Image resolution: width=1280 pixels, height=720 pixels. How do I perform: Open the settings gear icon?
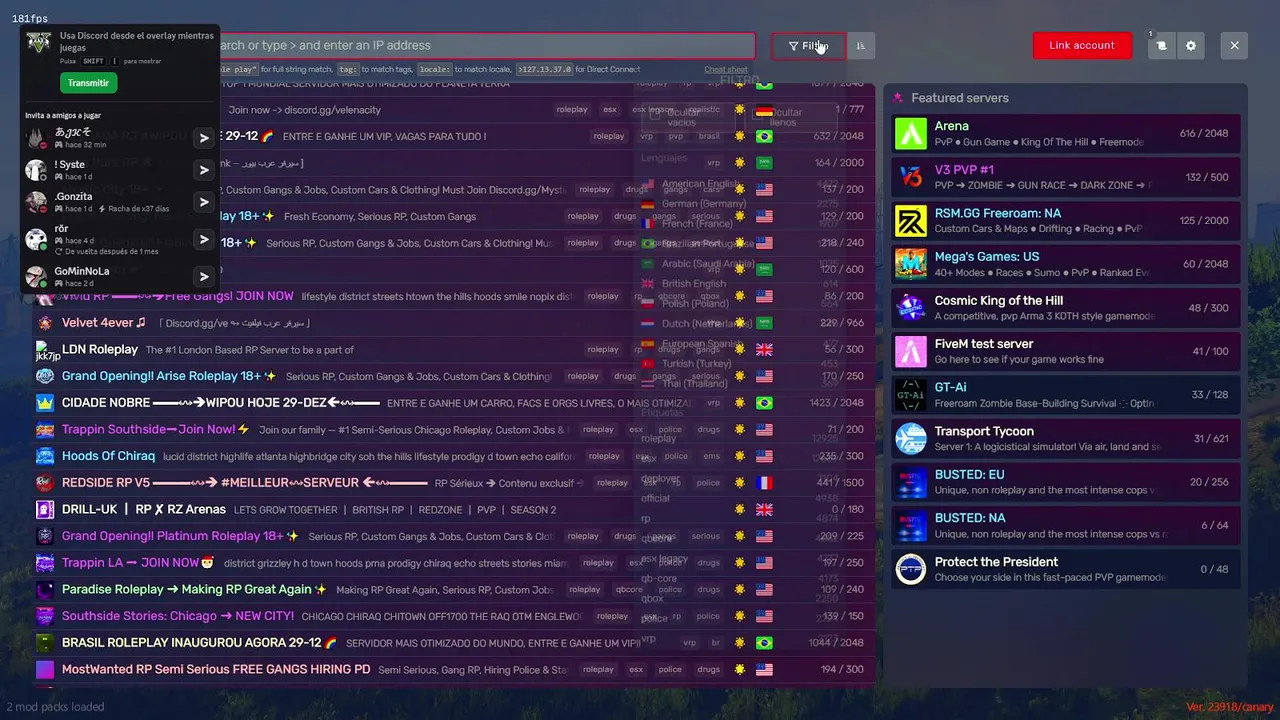point(1190,45)
